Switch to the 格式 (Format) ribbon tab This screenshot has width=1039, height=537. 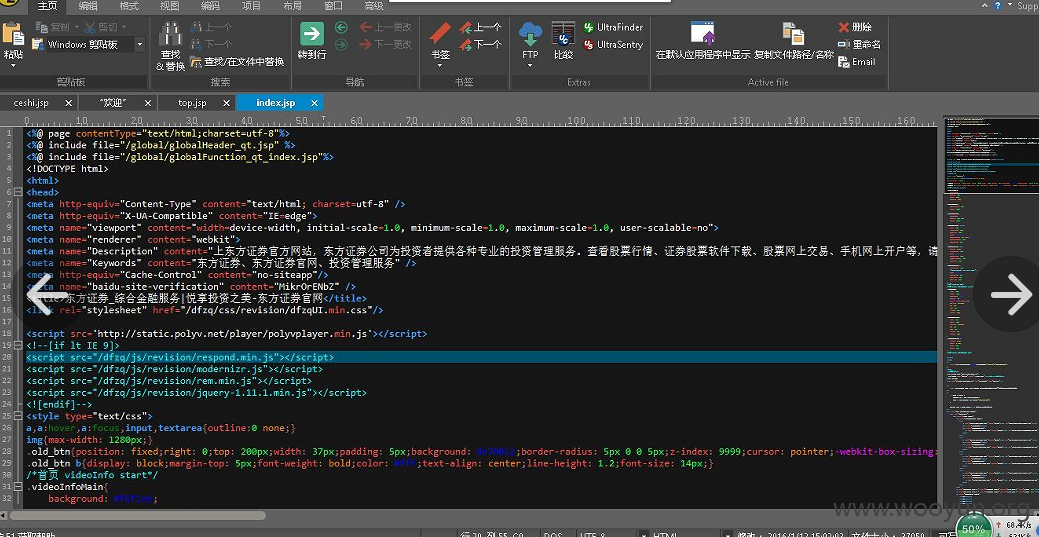tap(129, 7)
